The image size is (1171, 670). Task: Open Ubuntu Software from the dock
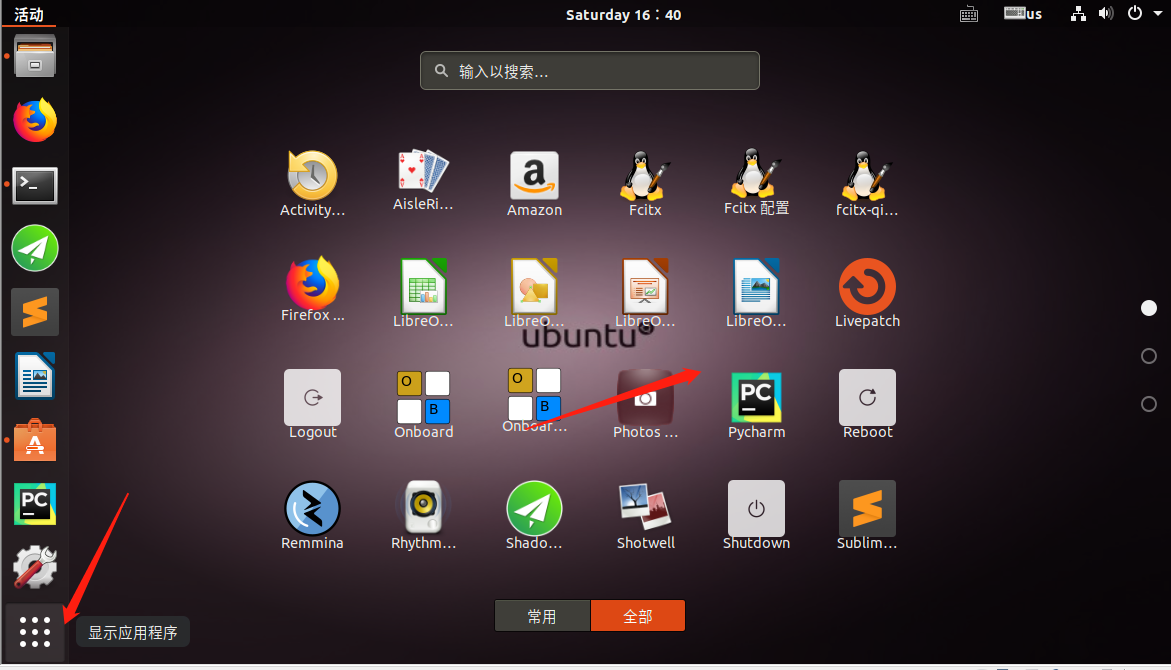click(x=34, y=440)
